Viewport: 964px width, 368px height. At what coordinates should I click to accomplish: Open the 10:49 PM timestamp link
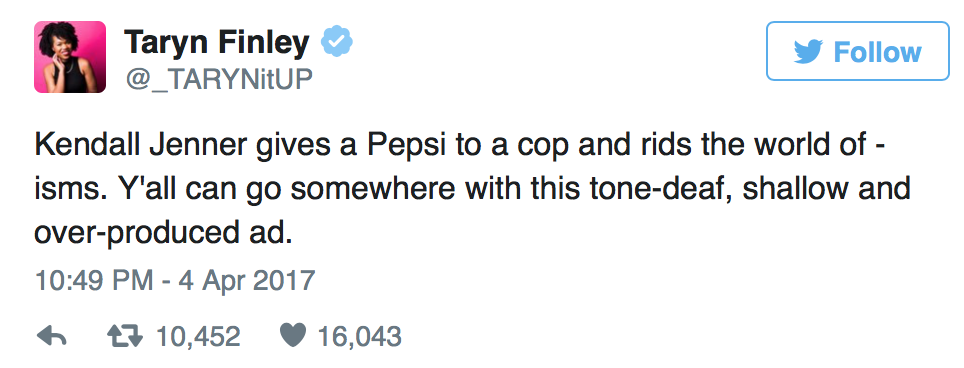pyautogui.click(x=92, y=281)
